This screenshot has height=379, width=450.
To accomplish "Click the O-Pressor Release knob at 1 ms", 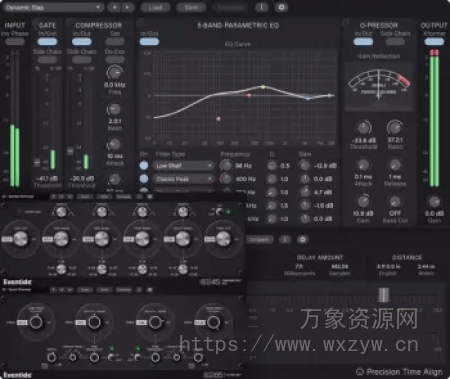I will (395, 165).
